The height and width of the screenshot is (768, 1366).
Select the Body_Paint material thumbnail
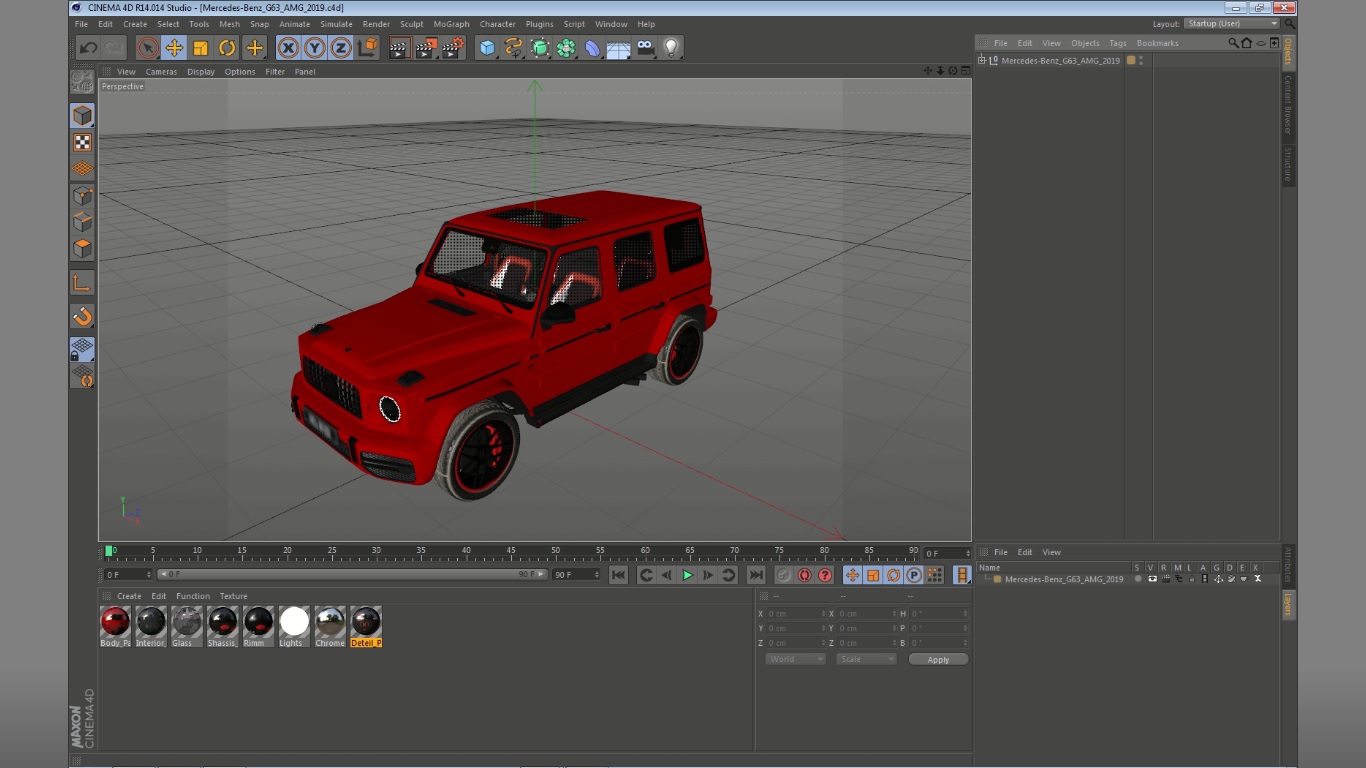tap(115, 622)
